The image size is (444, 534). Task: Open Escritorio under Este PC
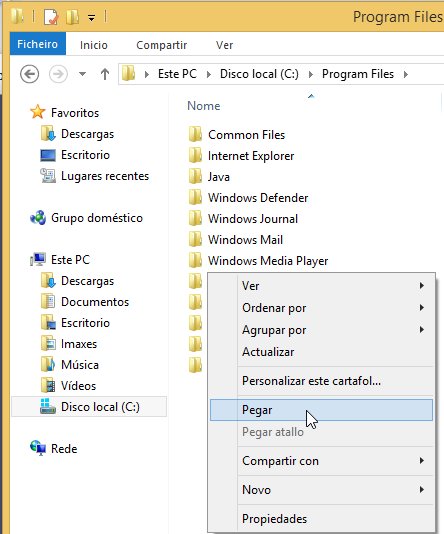click(85, 323)
